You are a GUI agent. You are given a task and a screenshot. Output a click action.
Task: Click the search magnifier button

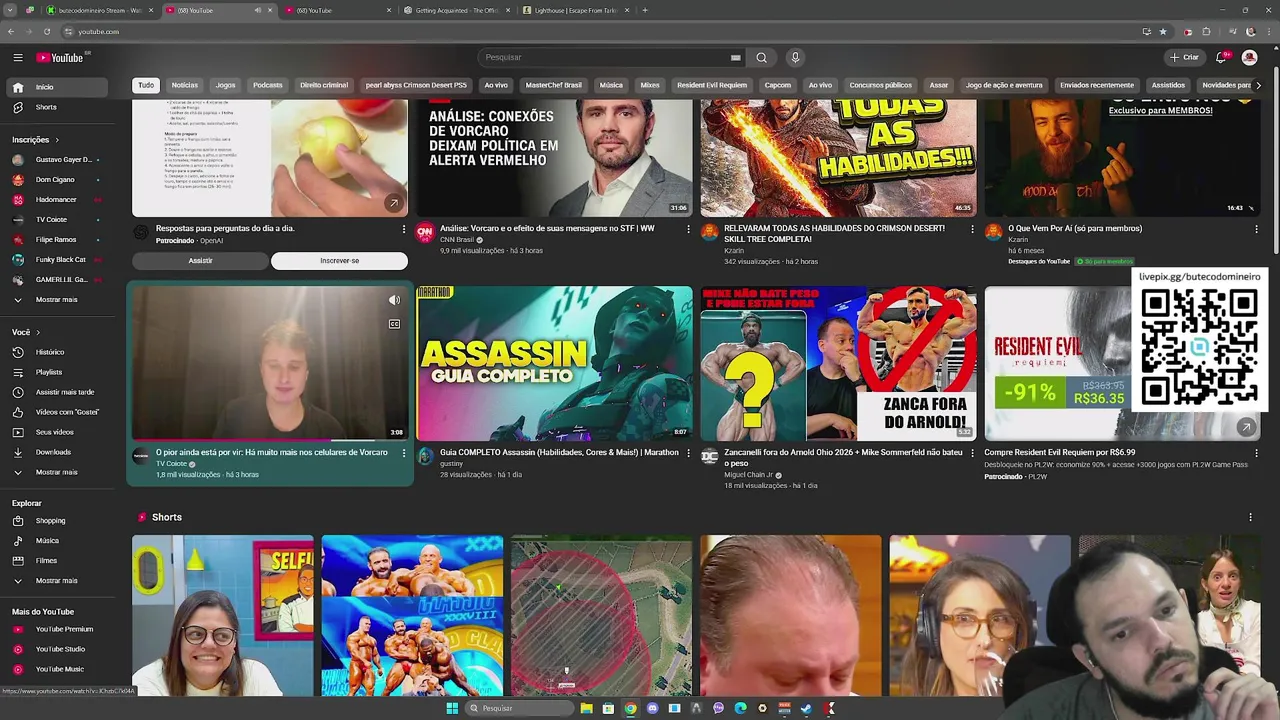pyautogui.click(x=761, y=58)
